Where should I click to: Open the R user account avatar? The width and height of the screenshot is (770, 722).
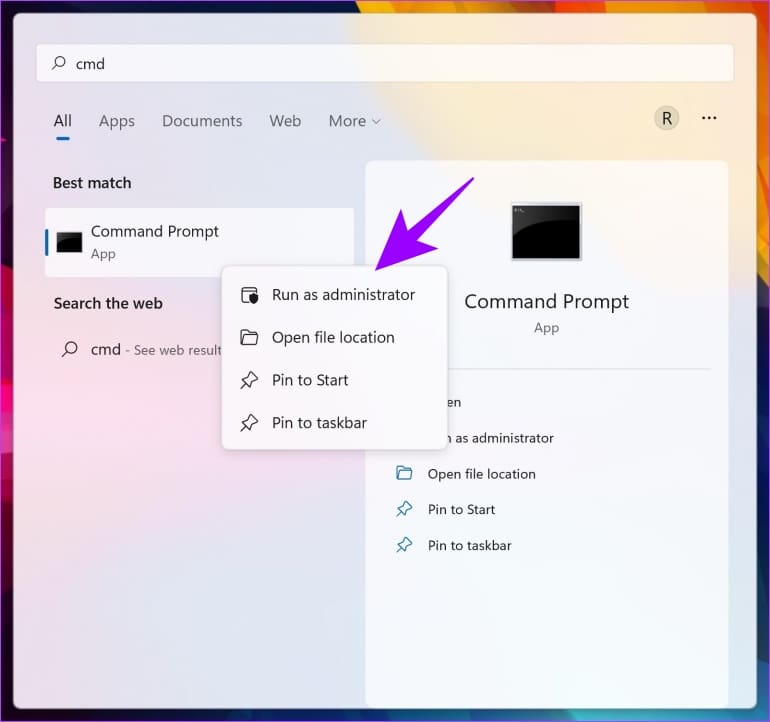[666, 118]
